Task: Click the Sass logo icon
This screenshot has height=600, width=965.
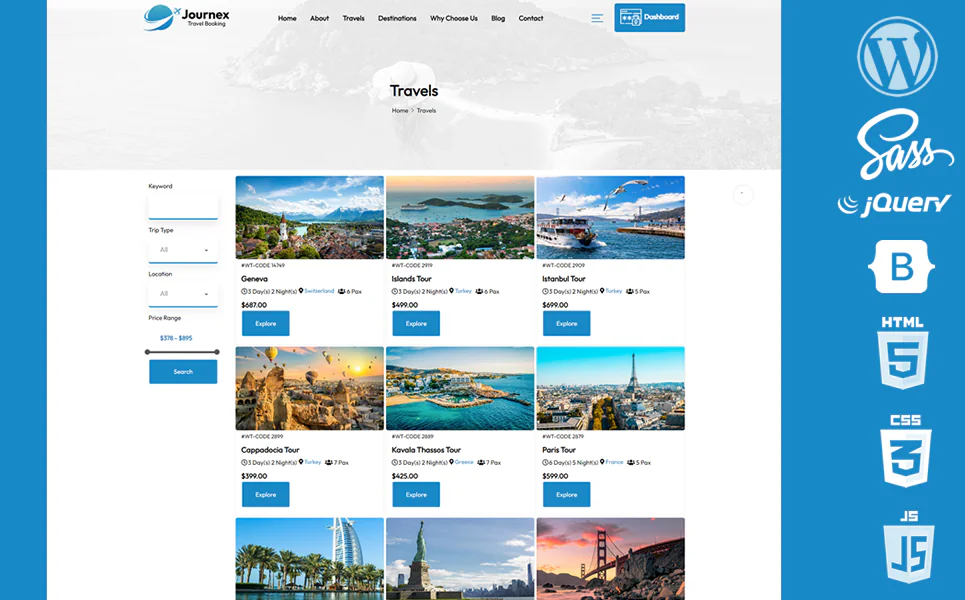Action: coord(901,144)
